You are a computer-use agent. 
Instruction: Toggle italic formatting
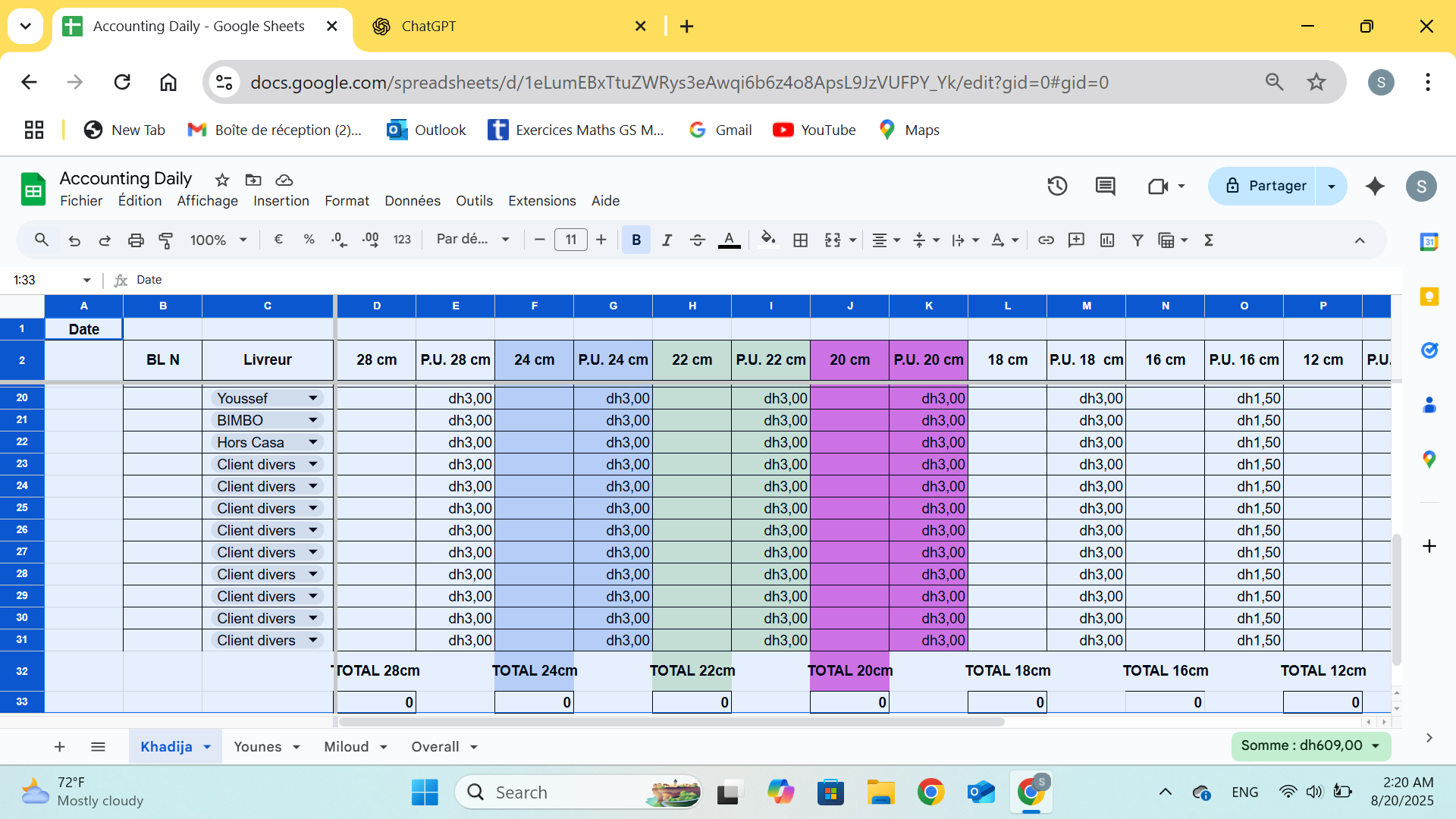click(x=667, y=240)
